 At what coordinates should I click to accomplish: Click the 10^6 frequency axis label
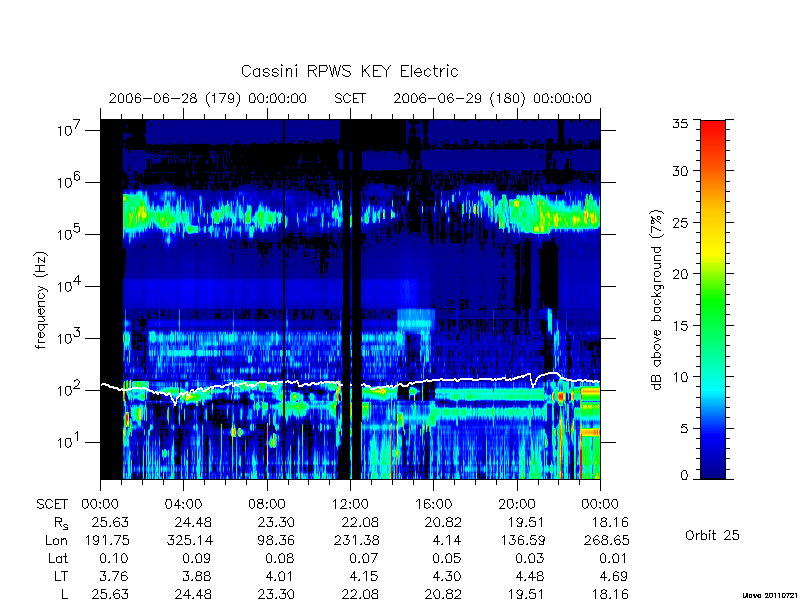click(x=69, y=181)
